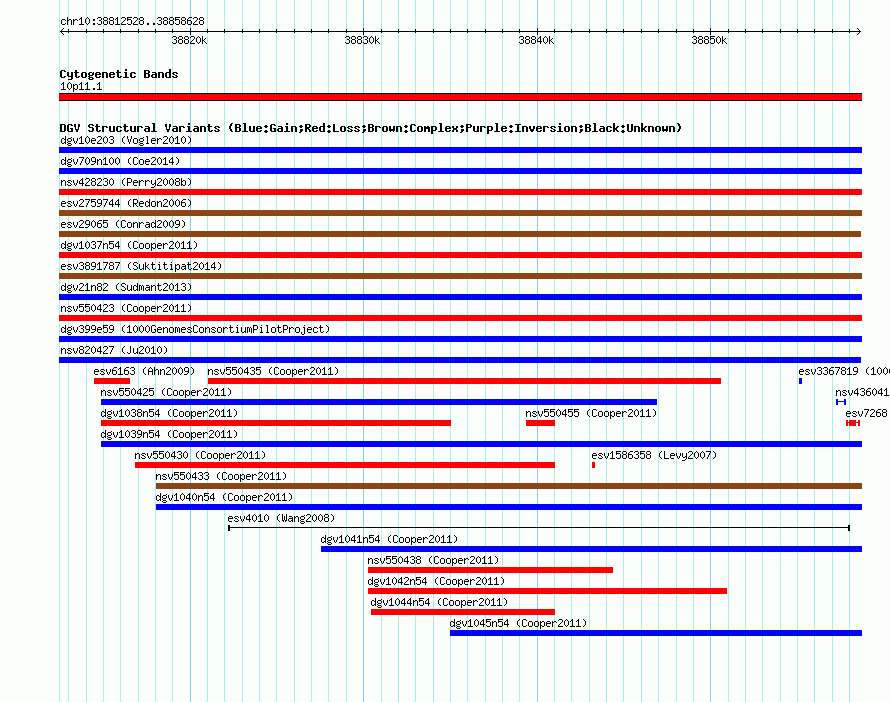Screen dimensions: 890x702
Task: Open dgv1037n54 (Cooper2011) label
Action: [x=129, y=245]
